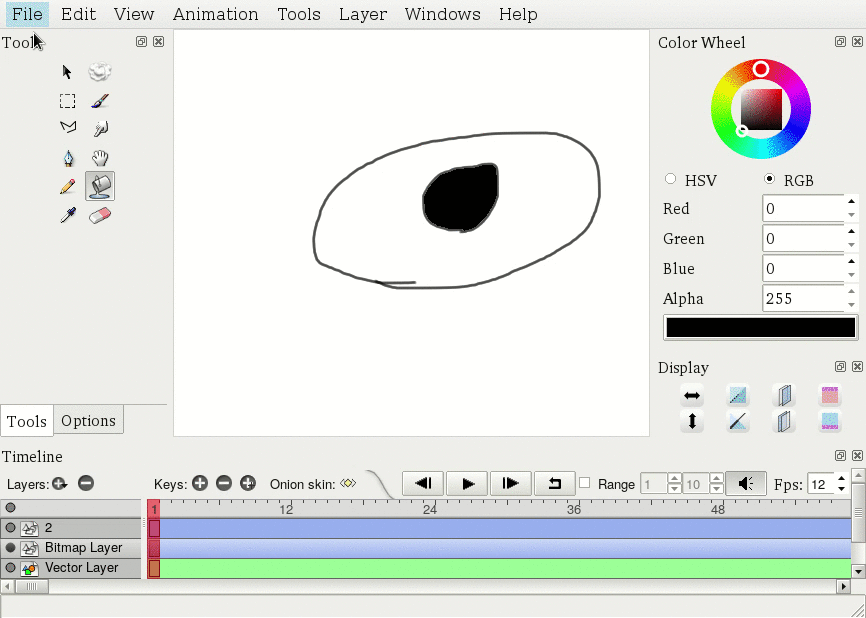Increase the Red value stepper
Image resolution: width=866 pixels, height=618 pixels.
(x=851, y=202)
